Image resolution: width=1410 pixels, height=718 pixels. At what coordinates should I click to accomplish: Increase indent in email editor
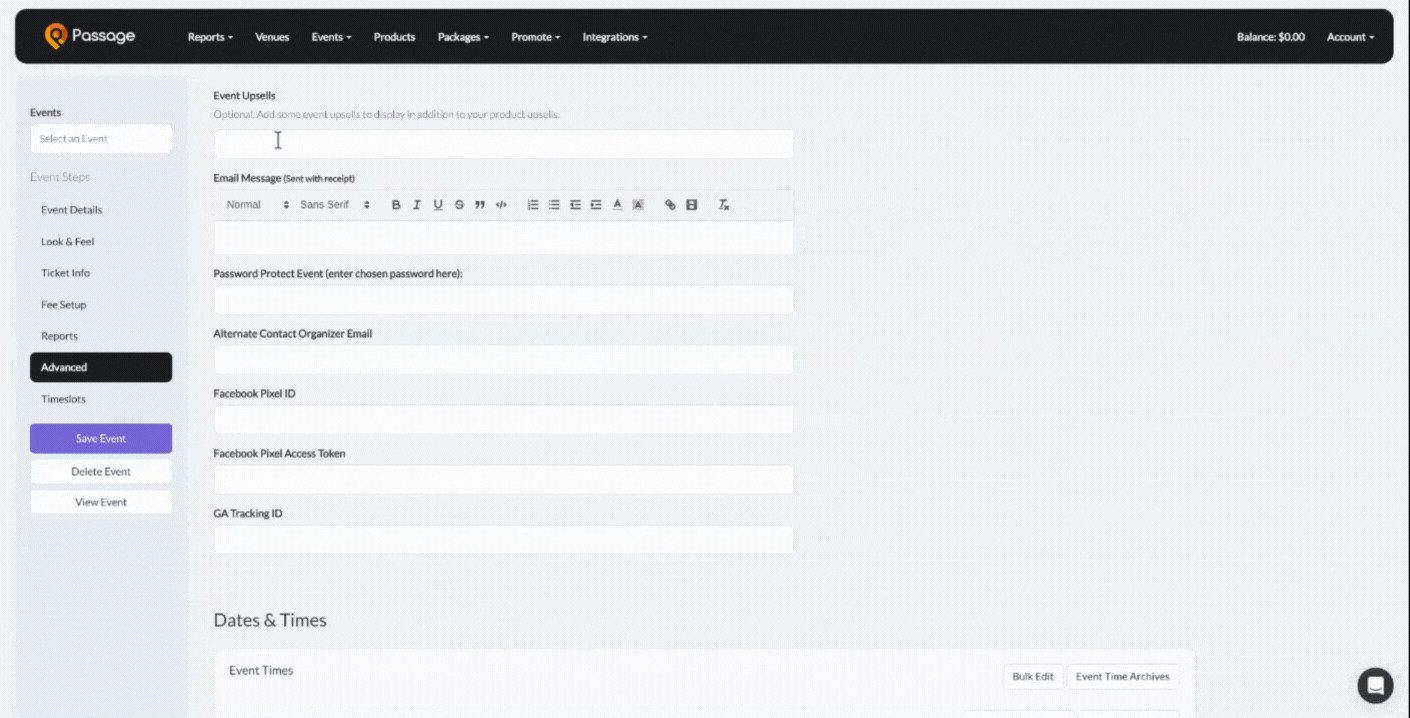(596, 205)
